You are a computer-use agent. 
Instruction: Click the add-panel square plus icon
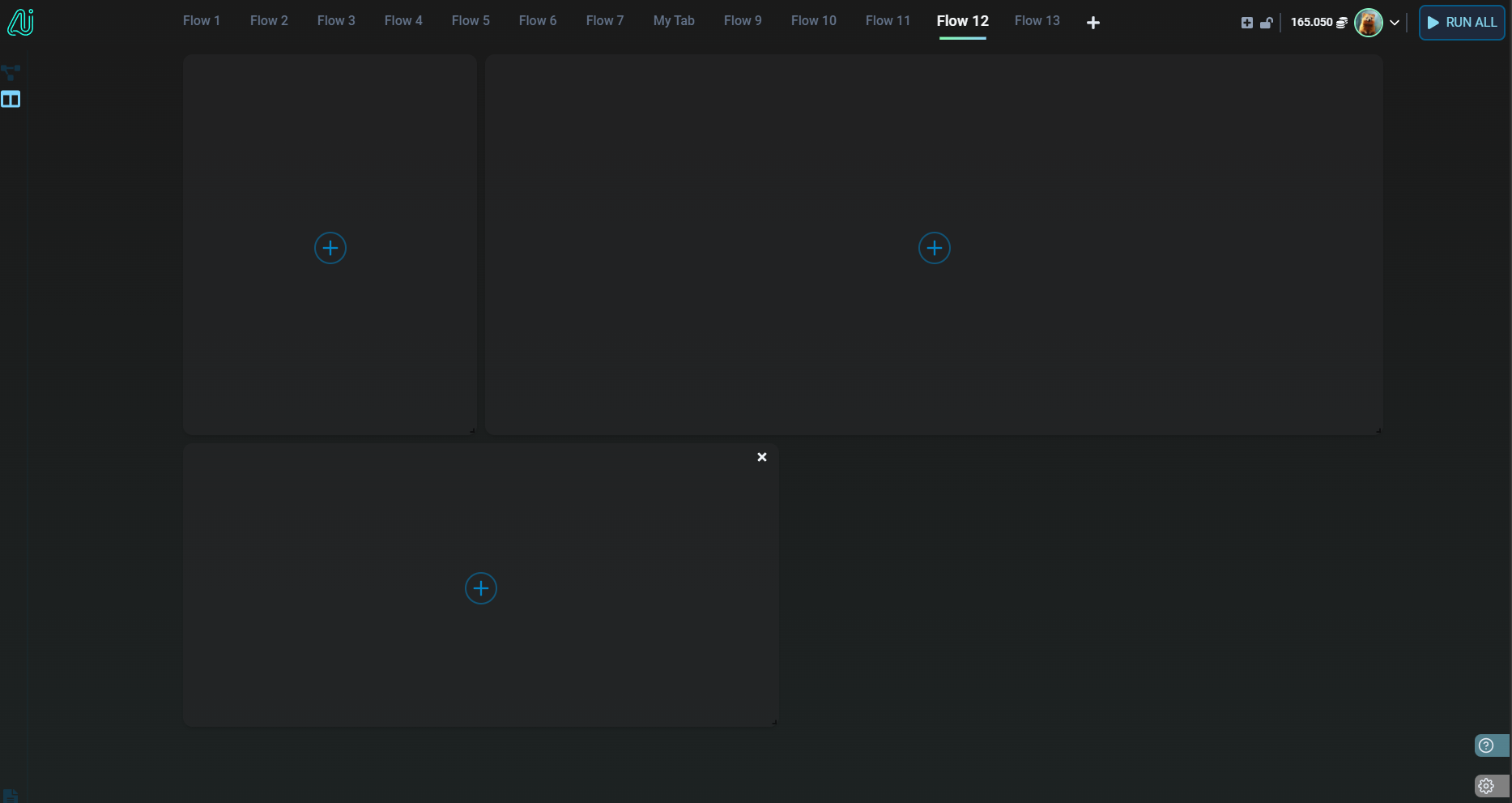pos(1247,23)
